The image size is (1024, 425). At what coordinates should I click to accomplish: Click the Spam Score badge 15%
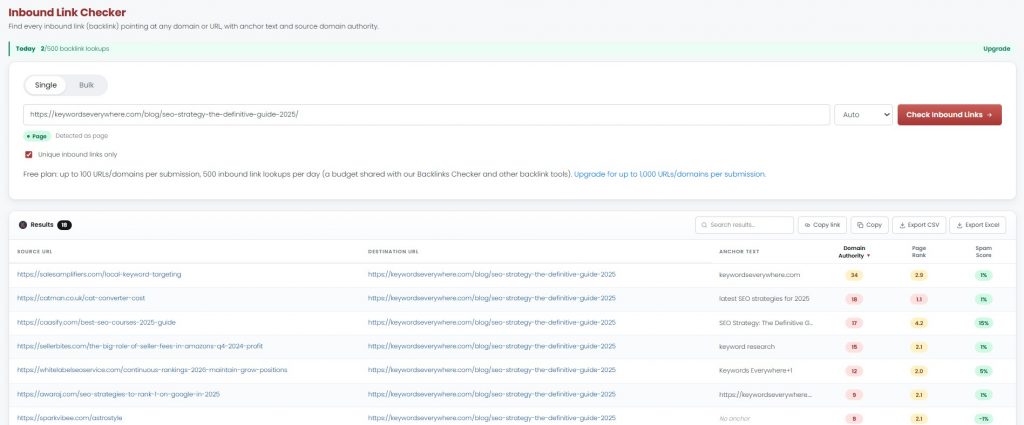point(984,323)
